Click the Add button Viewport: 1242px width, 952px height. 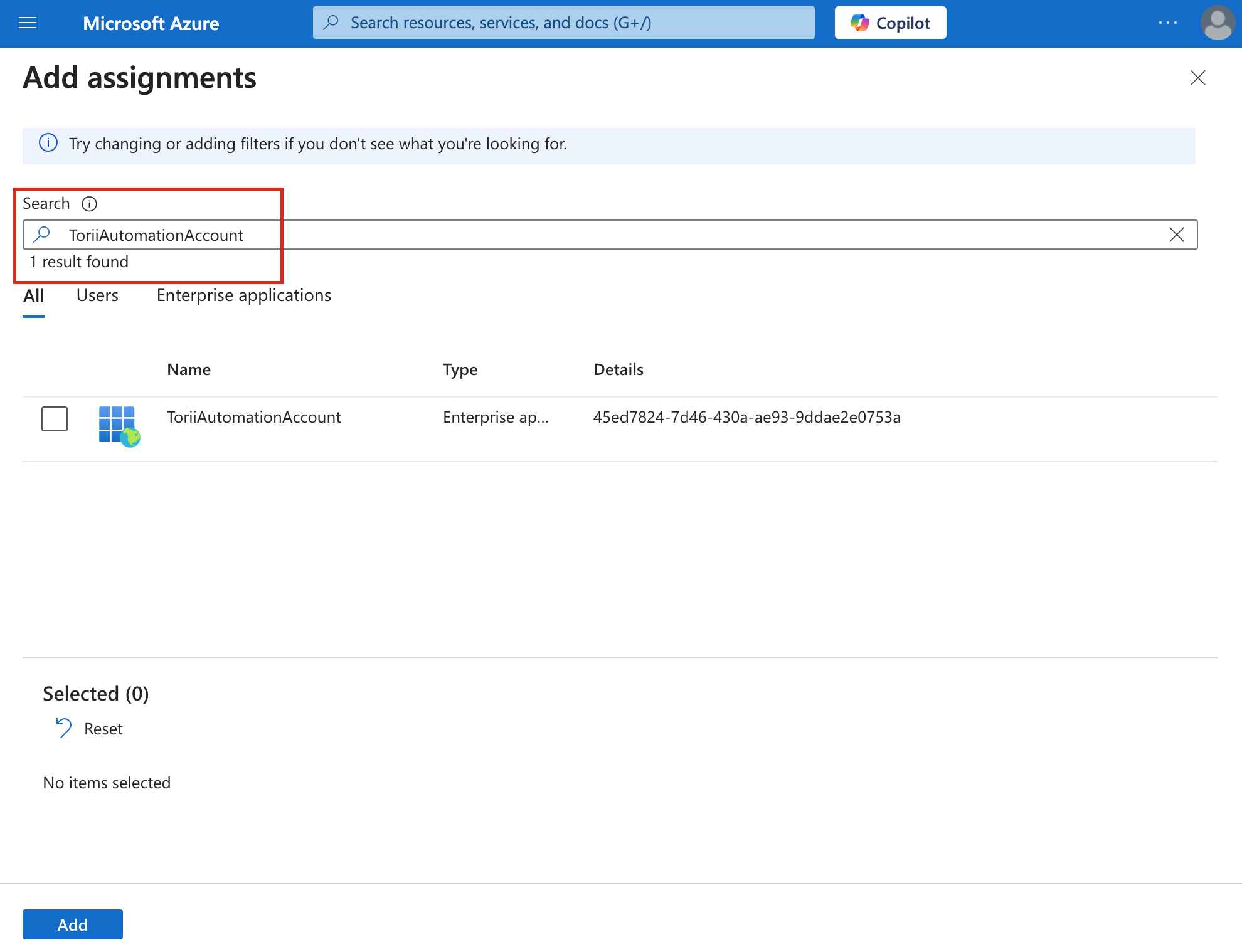73,924
